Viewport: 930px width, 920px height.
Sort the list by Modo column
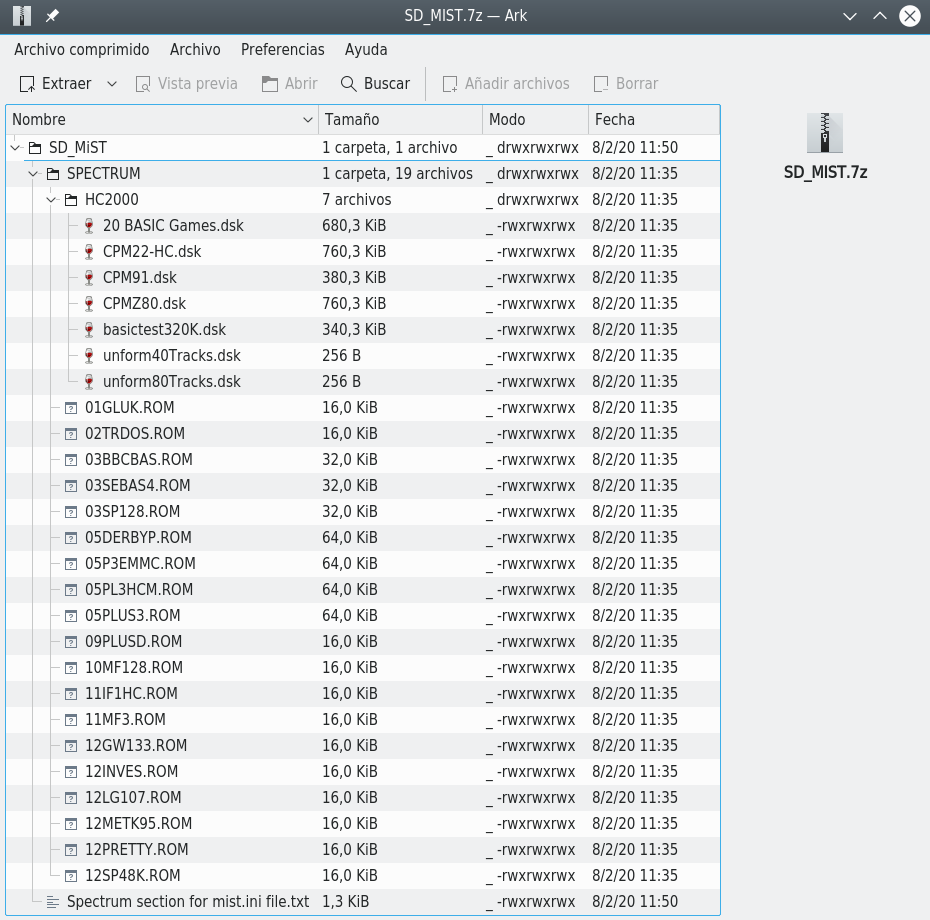pyautogui.click(x=536, y=120)
